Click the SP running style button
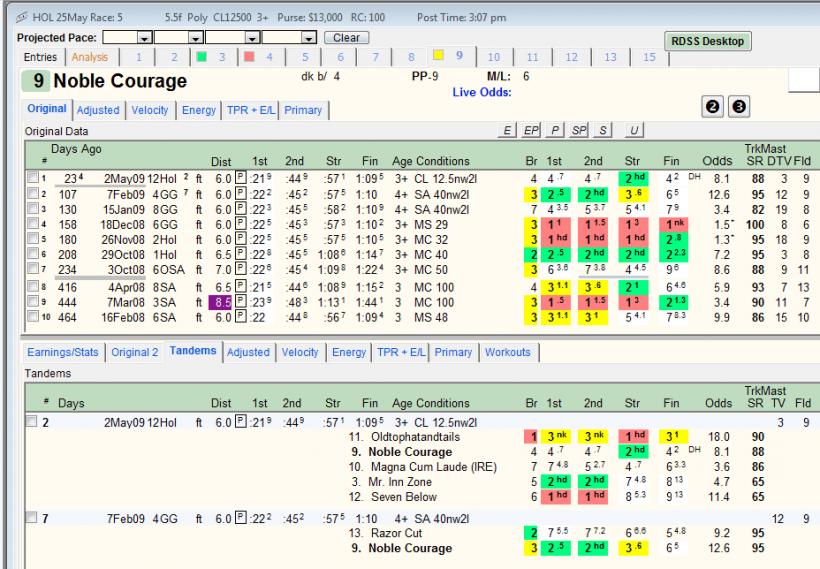The width and height of the screenshot is (820, 569). 579,130
